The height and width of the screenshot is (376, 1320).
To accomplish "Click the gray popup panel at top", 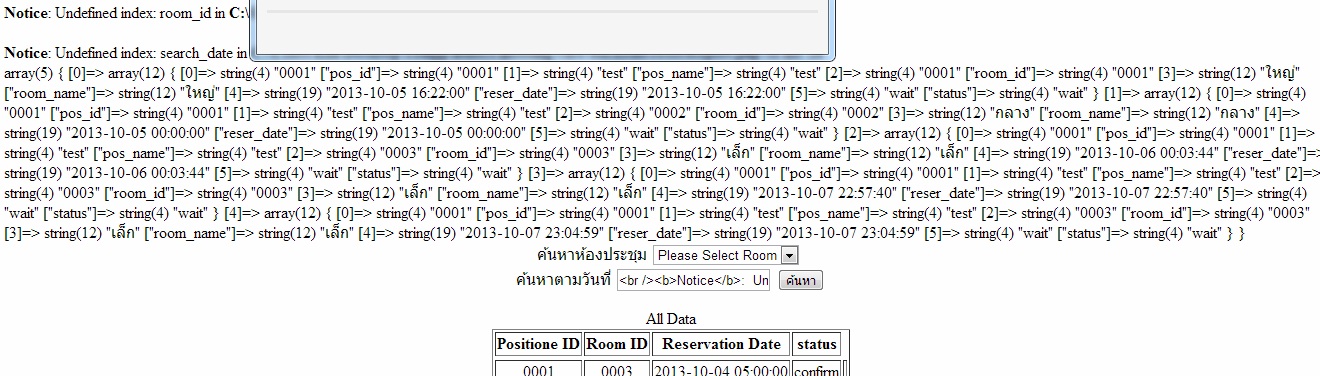I will [539, 26].
